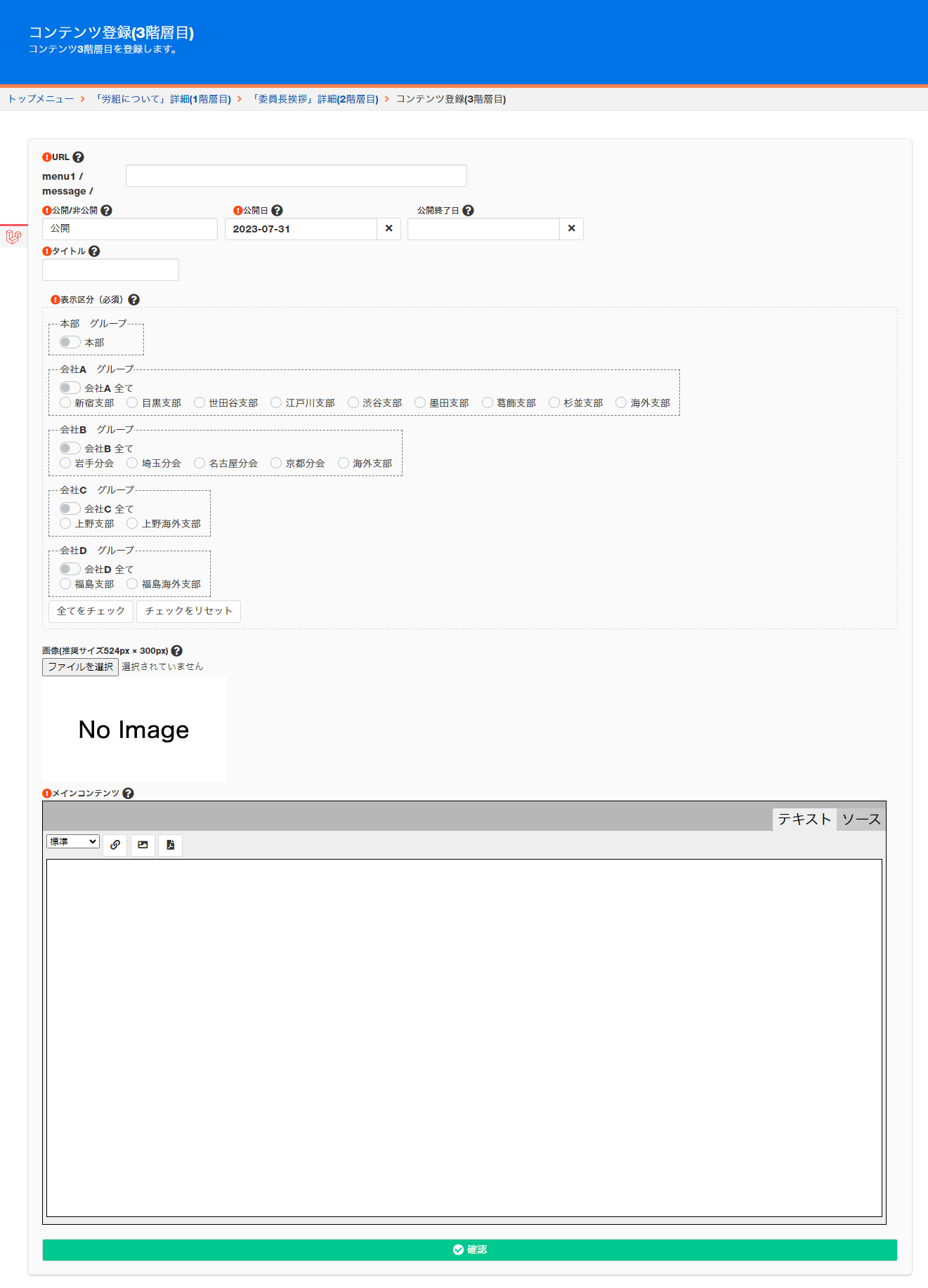Image resolution: width=928 pixels, height=1288 pixels.
Task: Click the help icon beside タイトル
Action: [x=94, y=251]
